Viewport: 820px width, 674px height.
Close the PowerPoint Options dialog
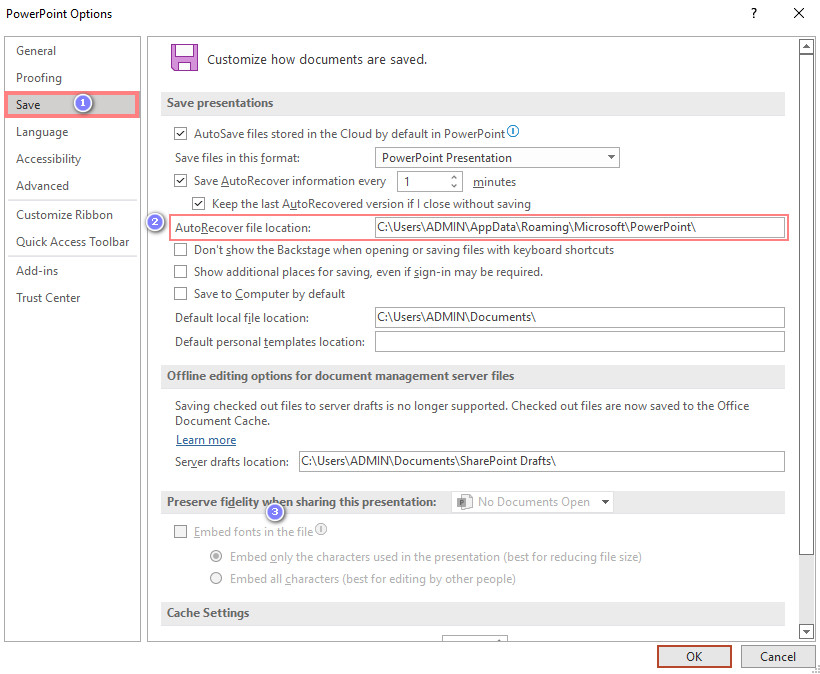pos(799,13)
